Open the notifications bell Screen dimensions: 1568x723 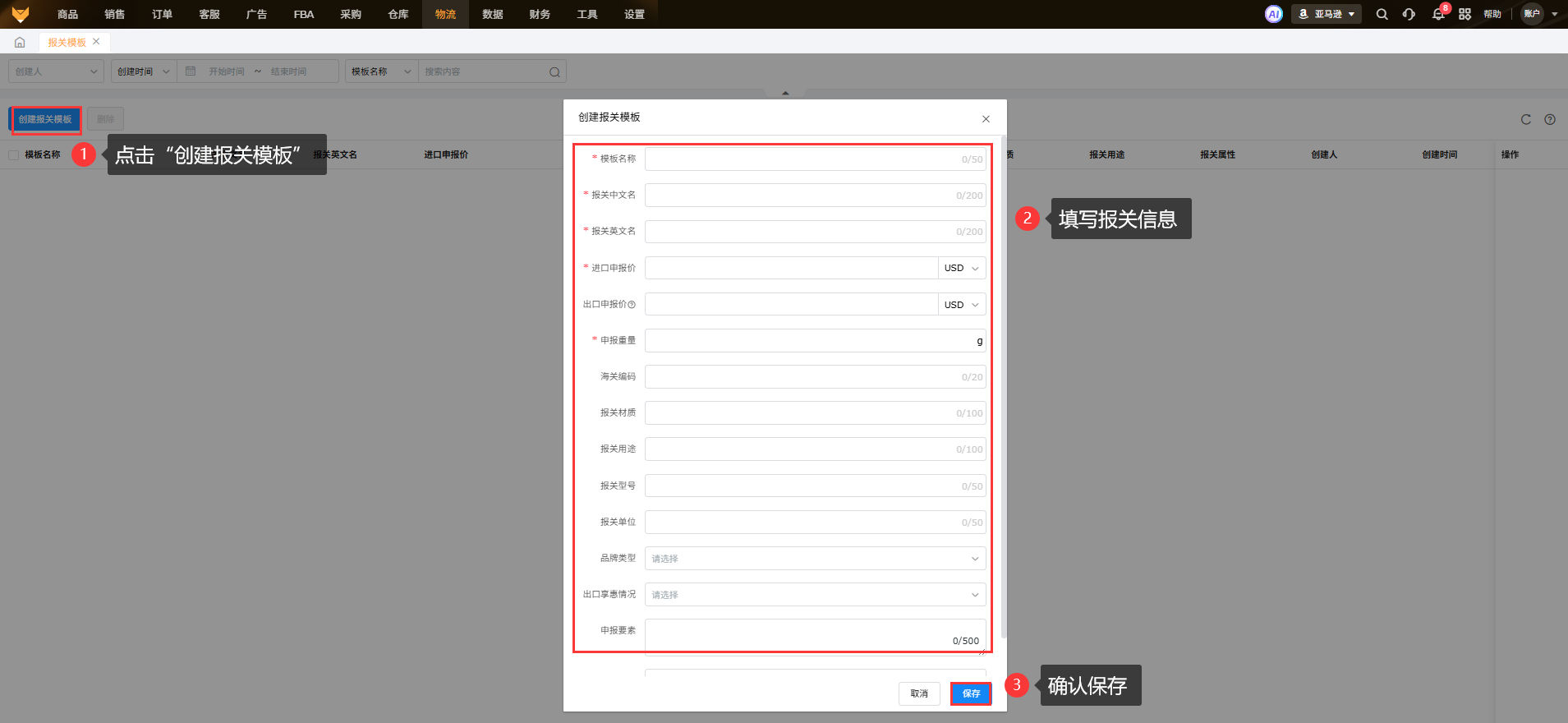point(1438,14)
